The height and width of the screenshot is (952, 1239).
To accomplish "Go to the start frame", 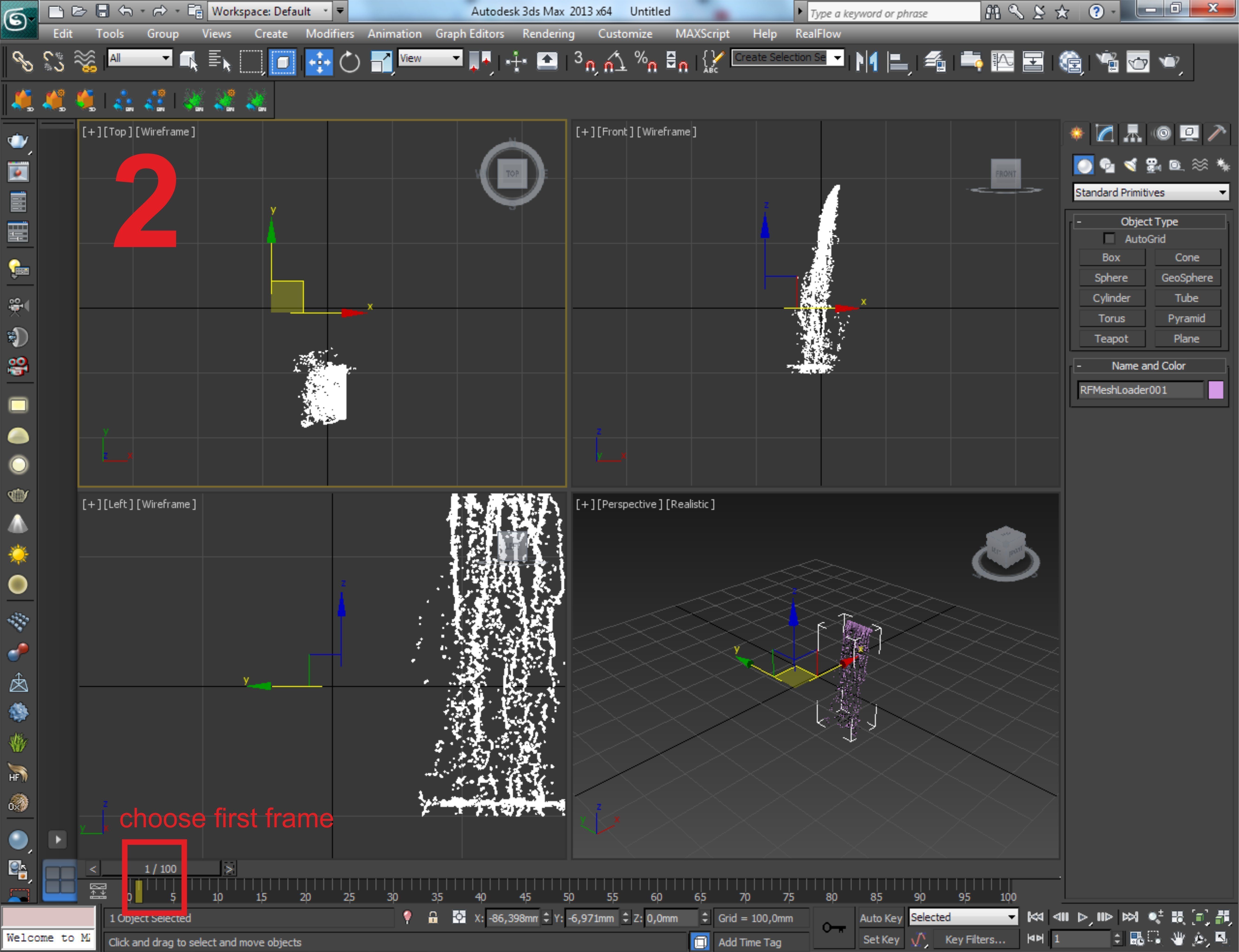I will coord(1035,917).
